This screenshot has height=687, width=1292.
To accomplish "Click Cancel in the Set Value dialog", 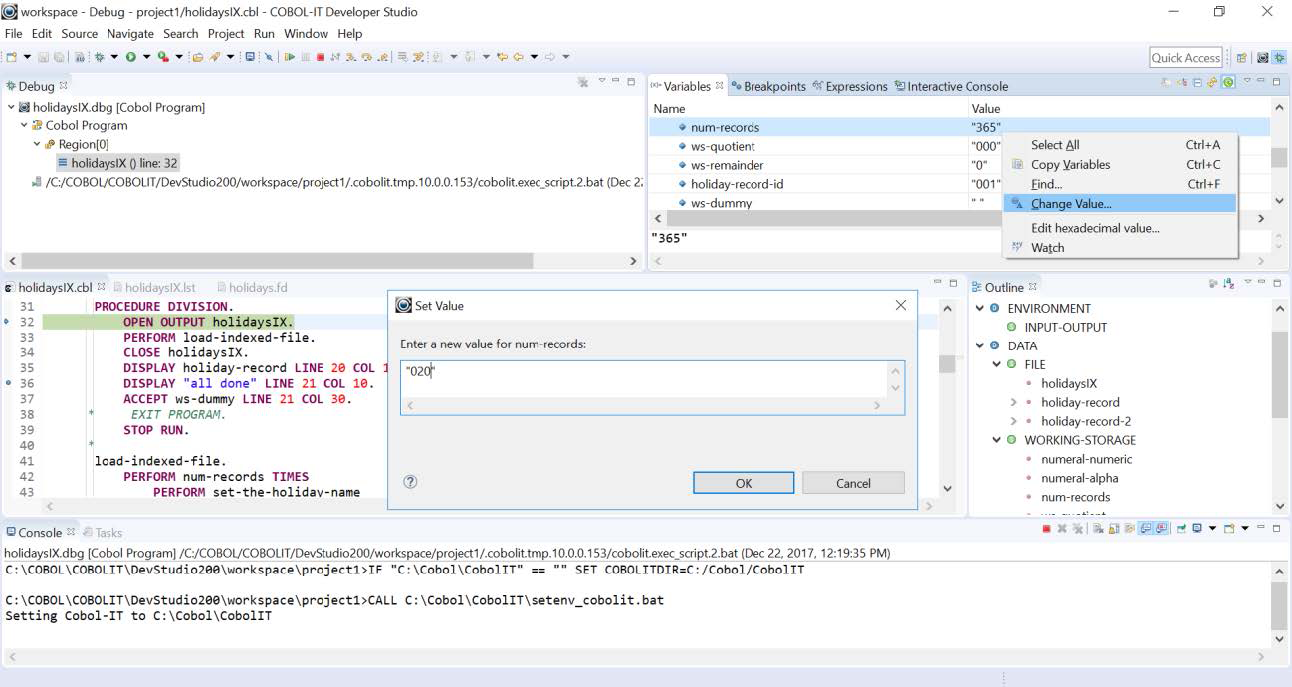I will coord(852,482).
